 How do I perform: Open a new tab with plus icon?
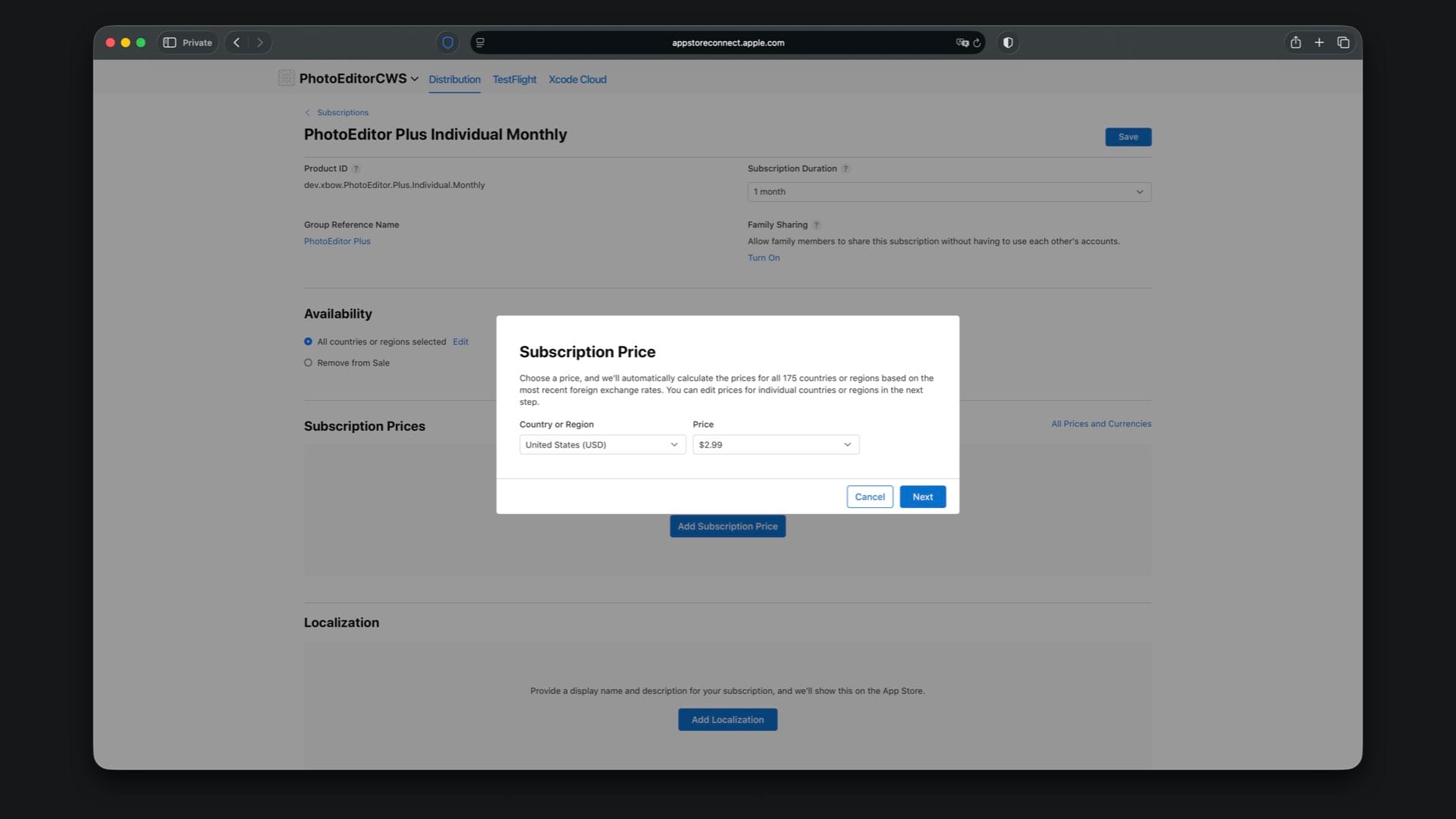1319,42
